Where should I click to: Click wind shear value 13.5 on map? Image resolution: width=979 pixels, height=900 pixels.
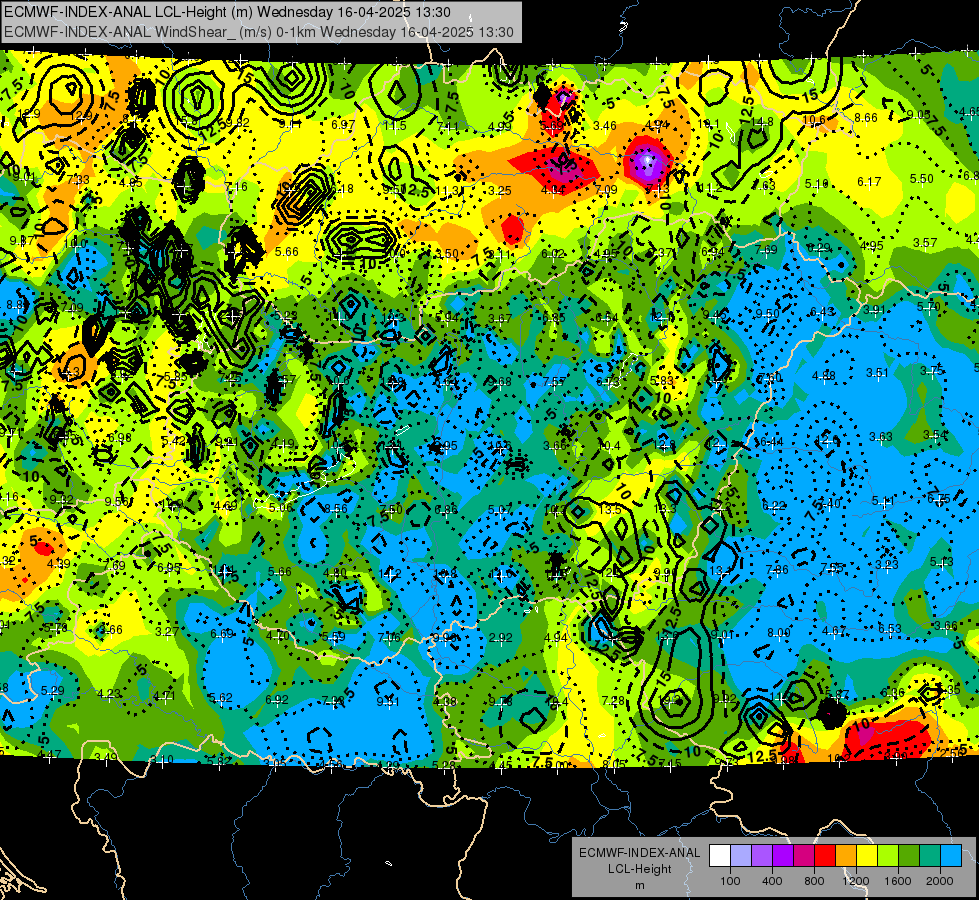coord(610,509)
